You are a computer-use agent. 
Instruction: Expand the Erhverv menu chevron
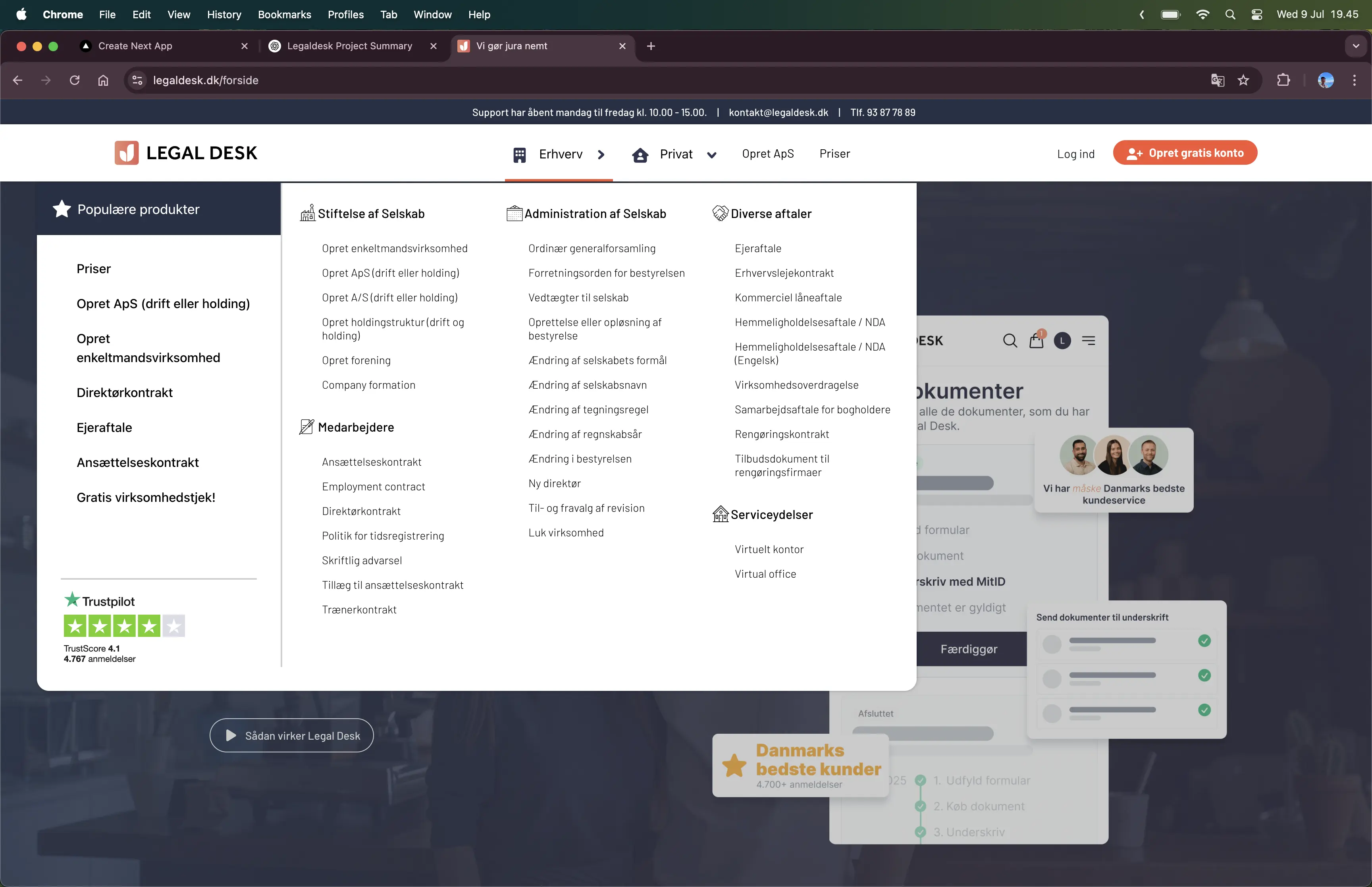pos(601,154)
